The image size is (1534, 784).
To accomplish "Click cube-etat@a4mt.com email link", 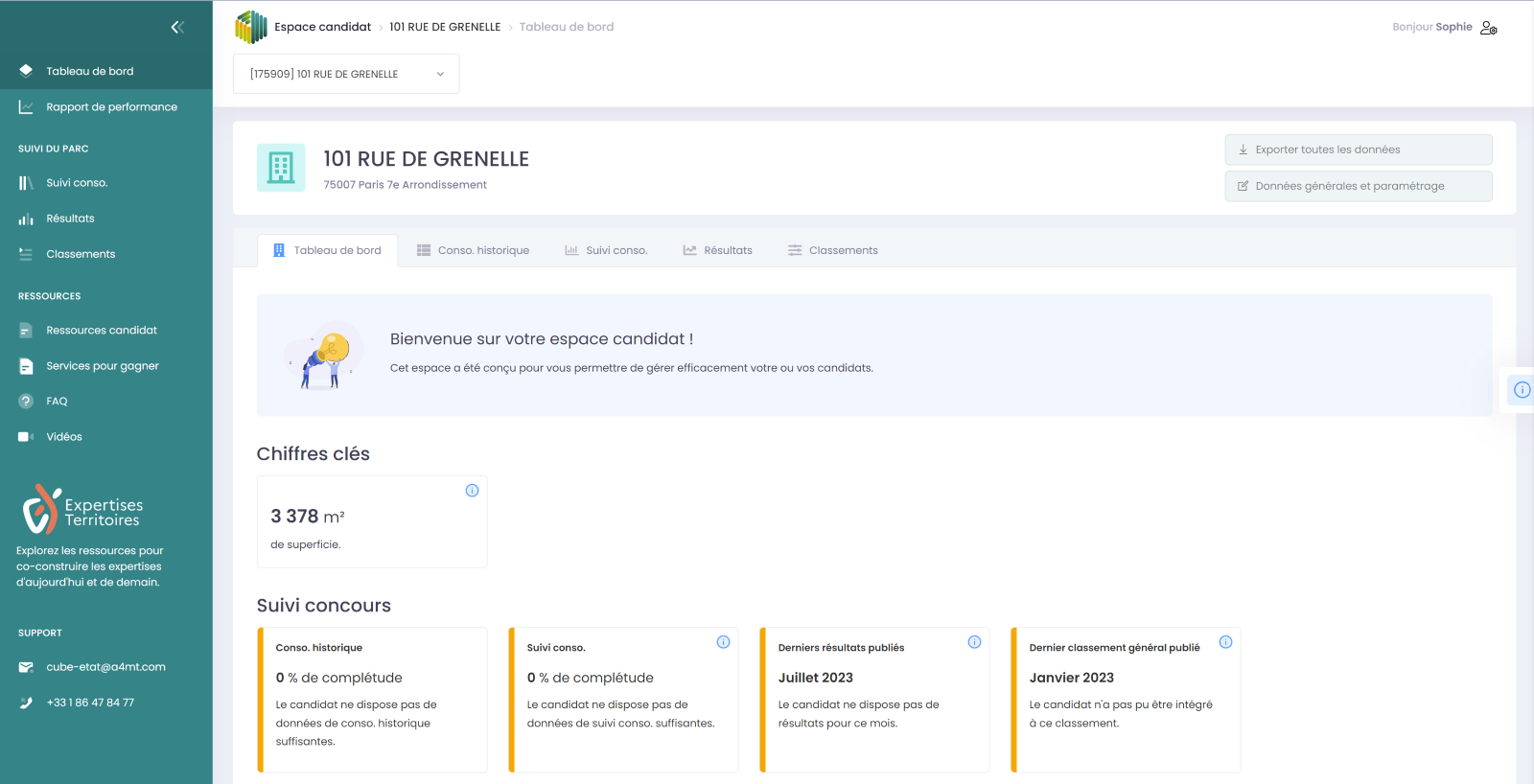I will click(x=105, y=667).
